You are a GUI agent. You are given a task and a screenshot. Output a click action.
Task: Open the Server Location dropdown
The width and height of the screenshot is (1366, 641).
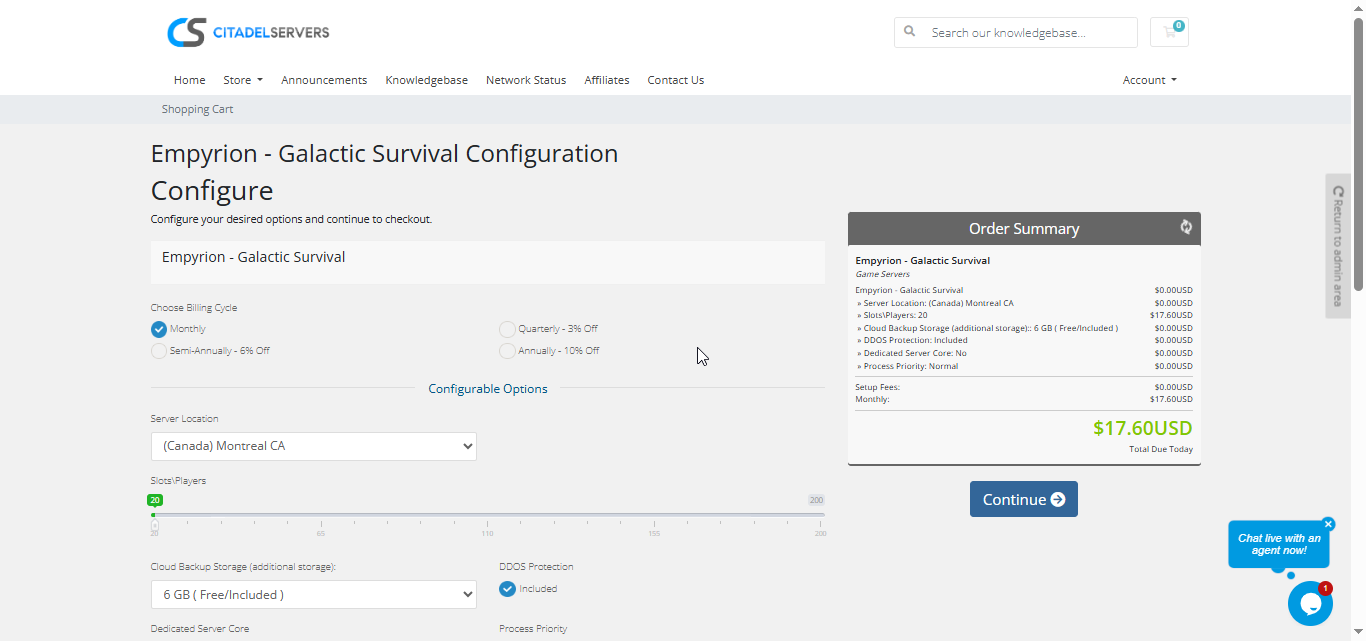click(313, 446)
